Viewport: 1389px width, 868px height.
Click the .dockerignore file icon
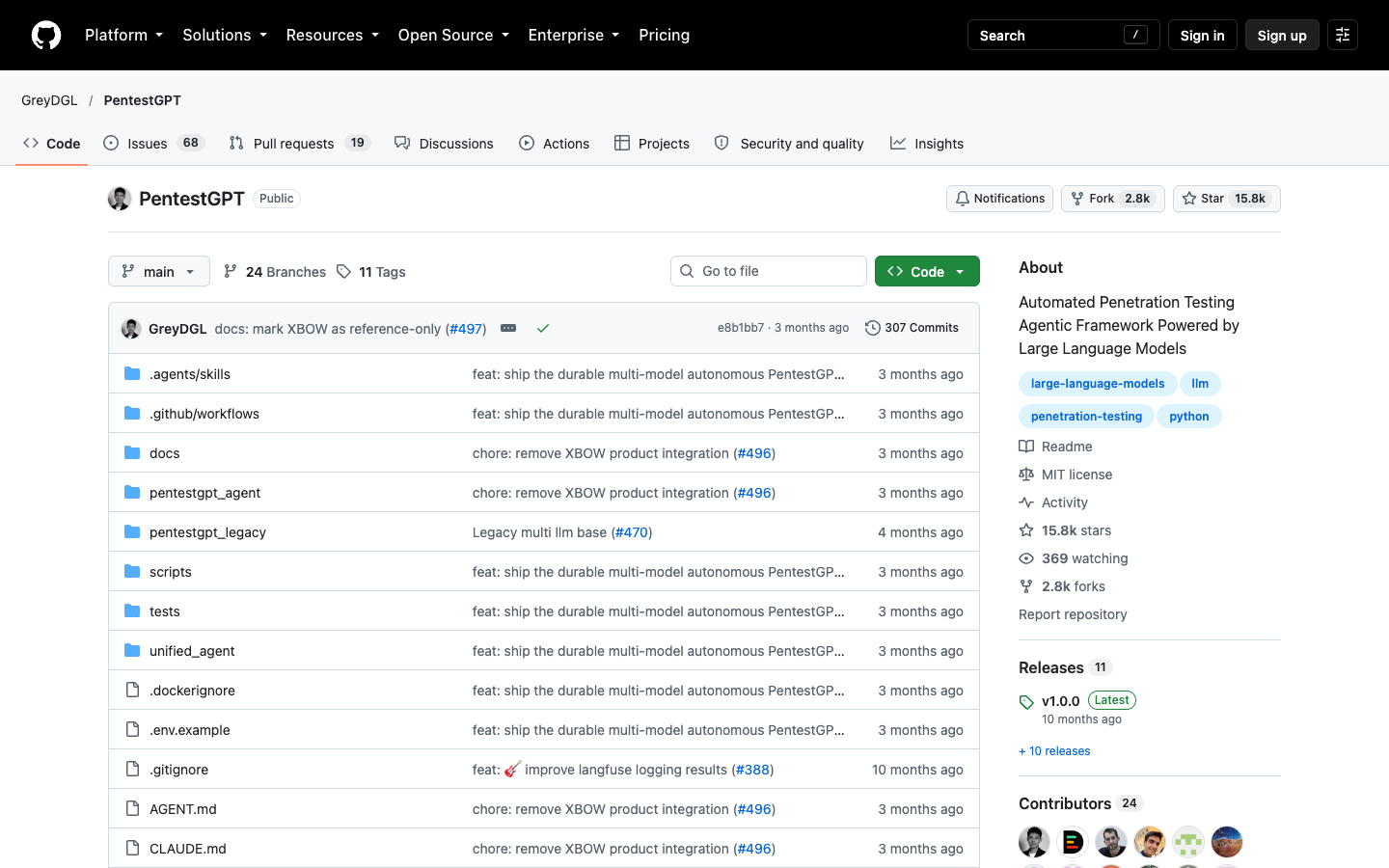132,691
